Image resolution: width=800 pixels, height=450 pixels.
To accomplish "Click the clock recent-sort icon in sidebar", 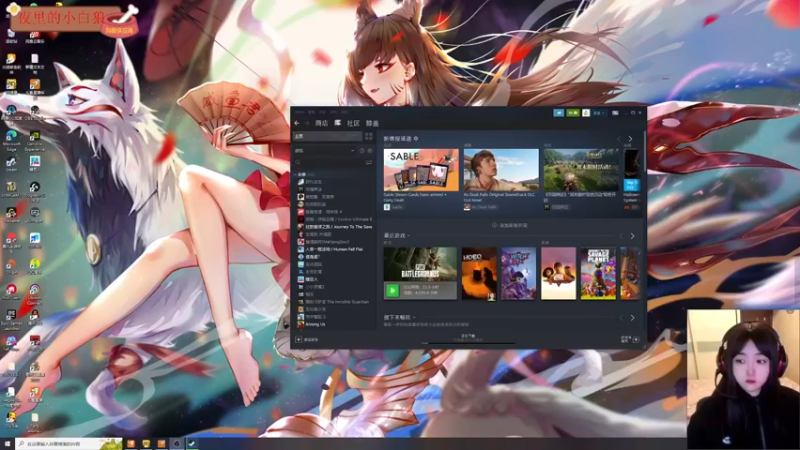I will 362,151.
